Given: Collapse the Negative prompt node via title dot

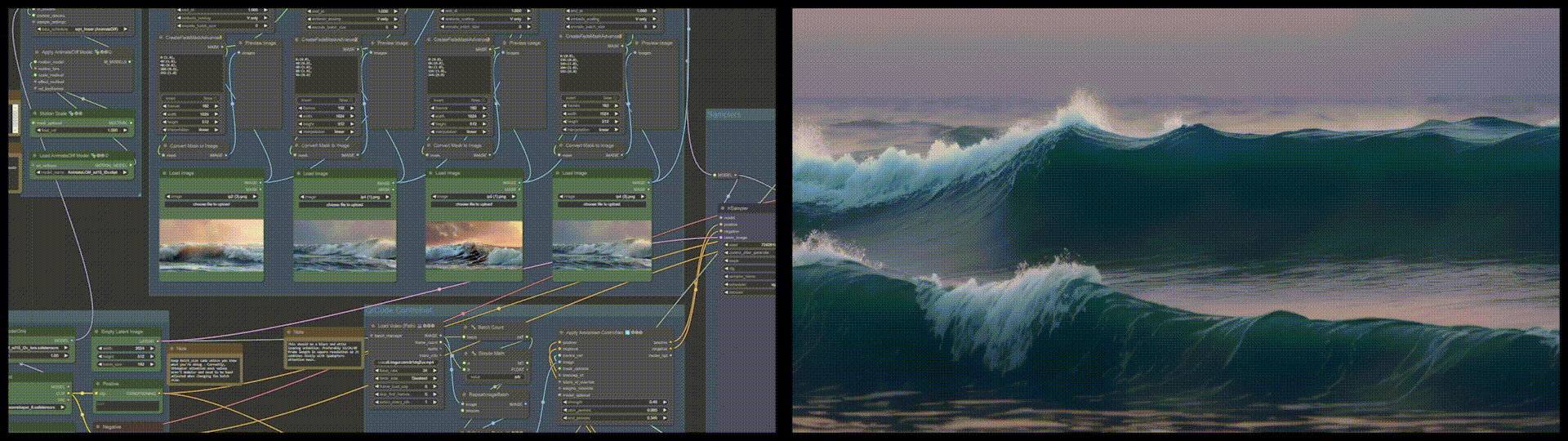Looking at the screenshot, I should coord(98,427).
